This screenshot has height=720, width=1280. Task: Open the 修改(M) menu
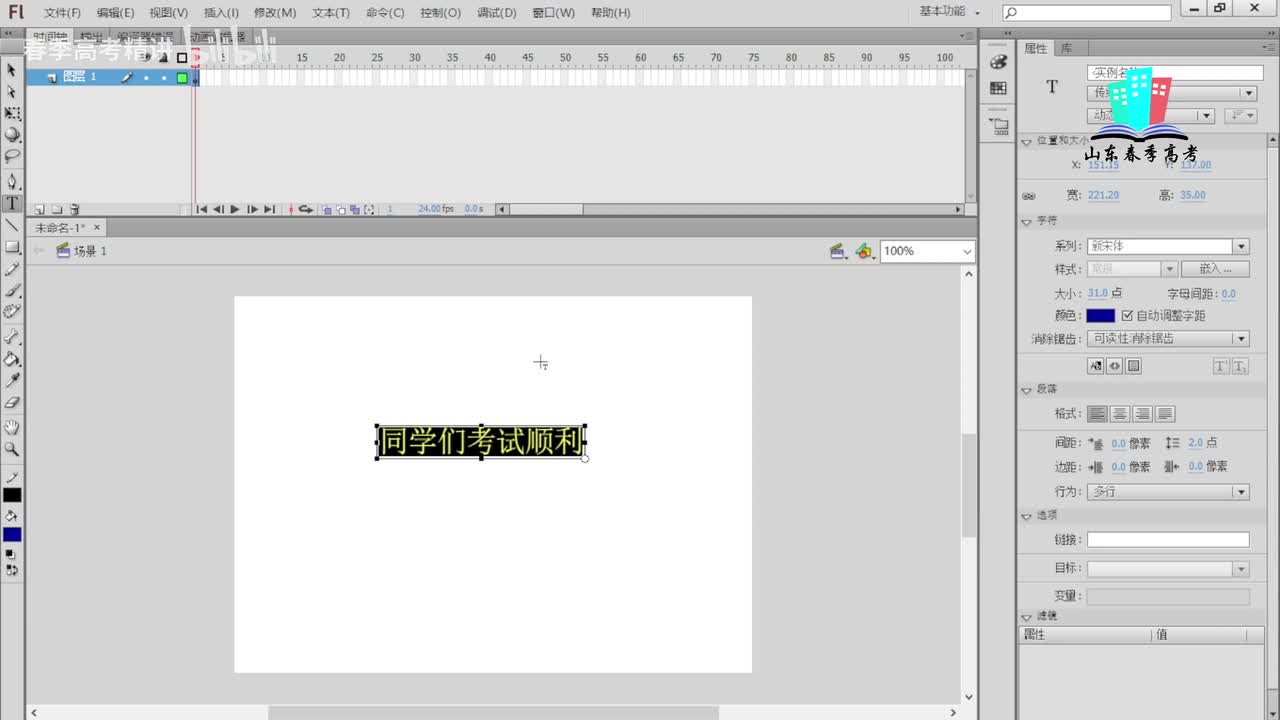[275, 13]
